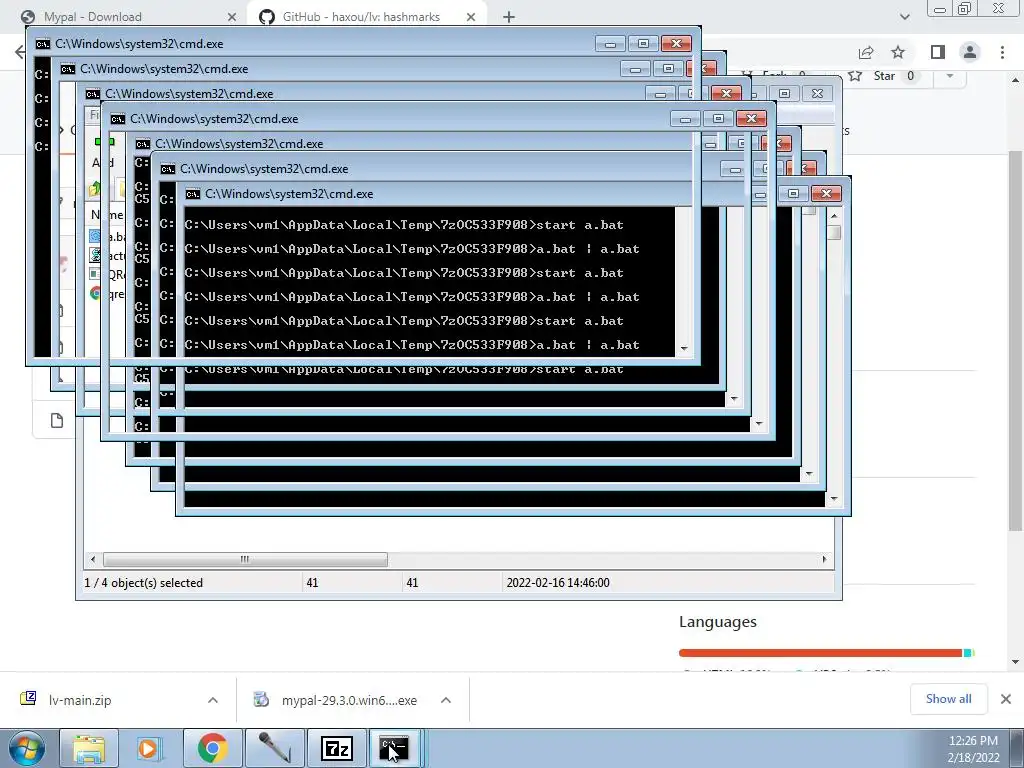Click the lv-main.zip file icon in downloads bar
Image resolution: width=1024 pixels, height=768 pixels.
(x=28, y=699)
